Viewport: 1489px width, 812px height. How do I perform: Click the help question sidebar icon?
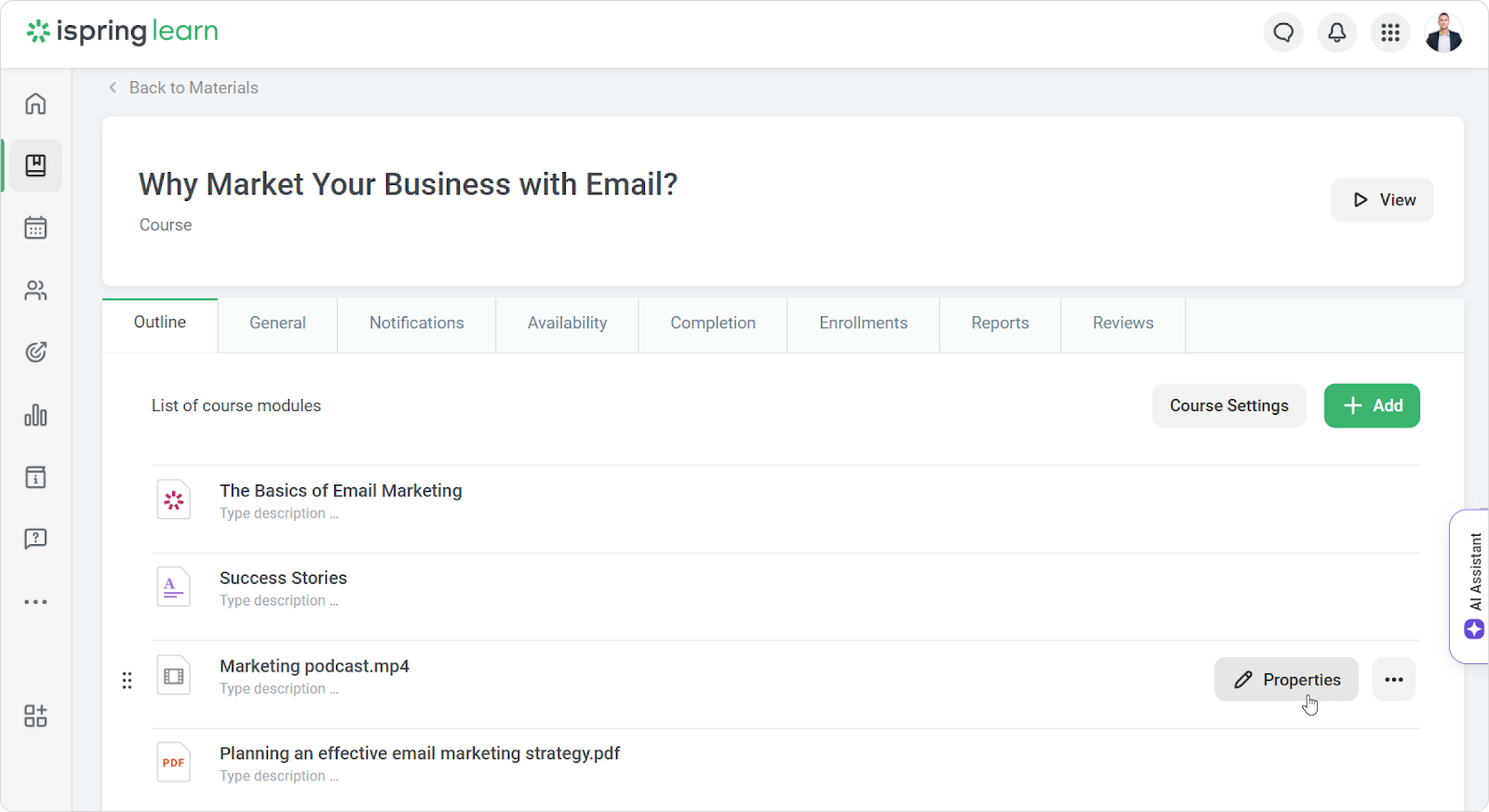(x=35, y=539)
